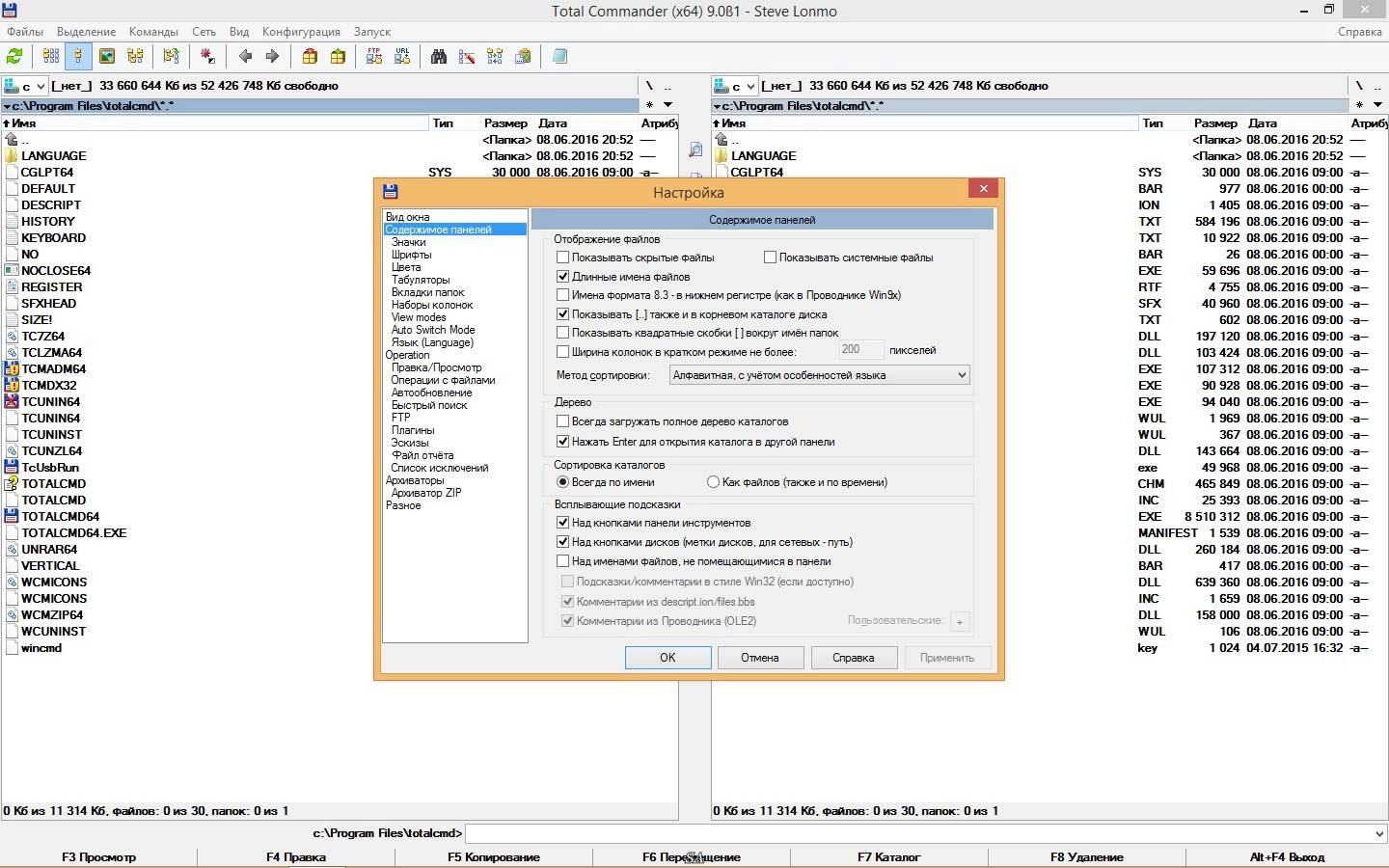1389x868 pixels.
Task: Select Operation category in settings tree
Action: pyautogui.click(x=408, y=355)
